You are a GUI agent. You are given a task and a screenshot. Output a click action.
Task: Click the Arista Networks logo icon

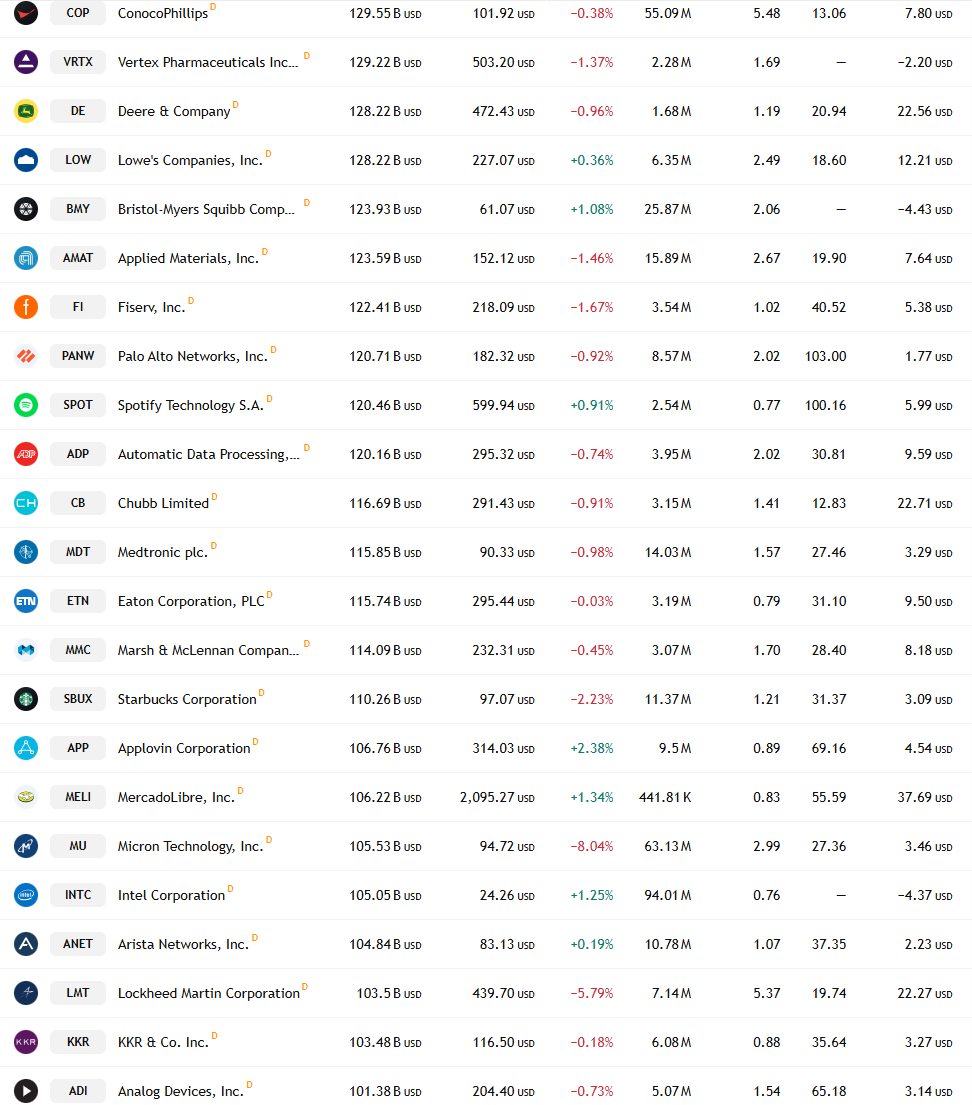(26, 944)
